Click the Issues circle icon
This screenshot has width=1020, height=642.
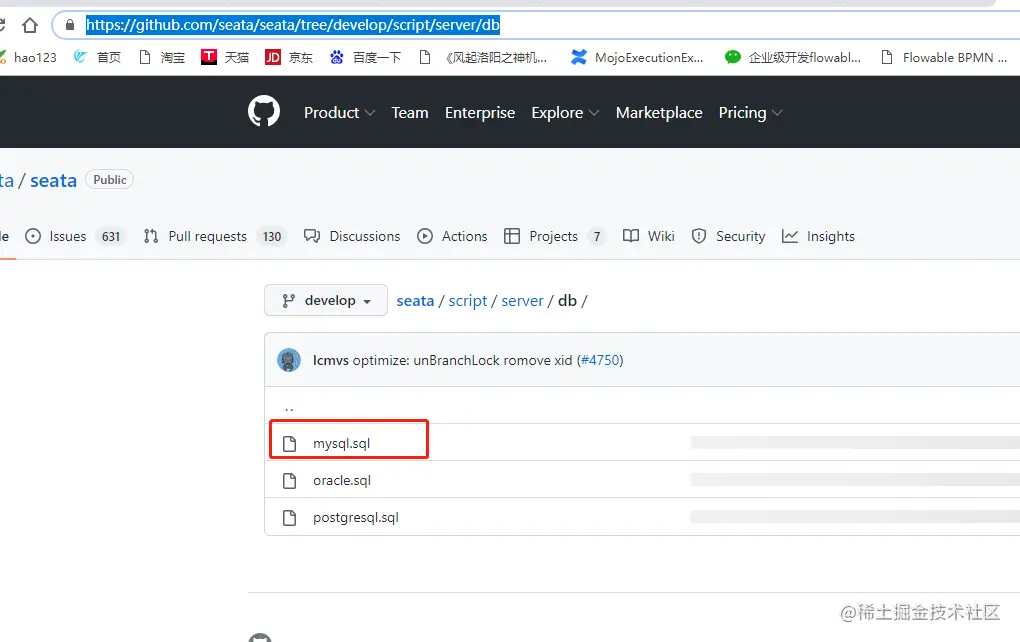point(33,236)
